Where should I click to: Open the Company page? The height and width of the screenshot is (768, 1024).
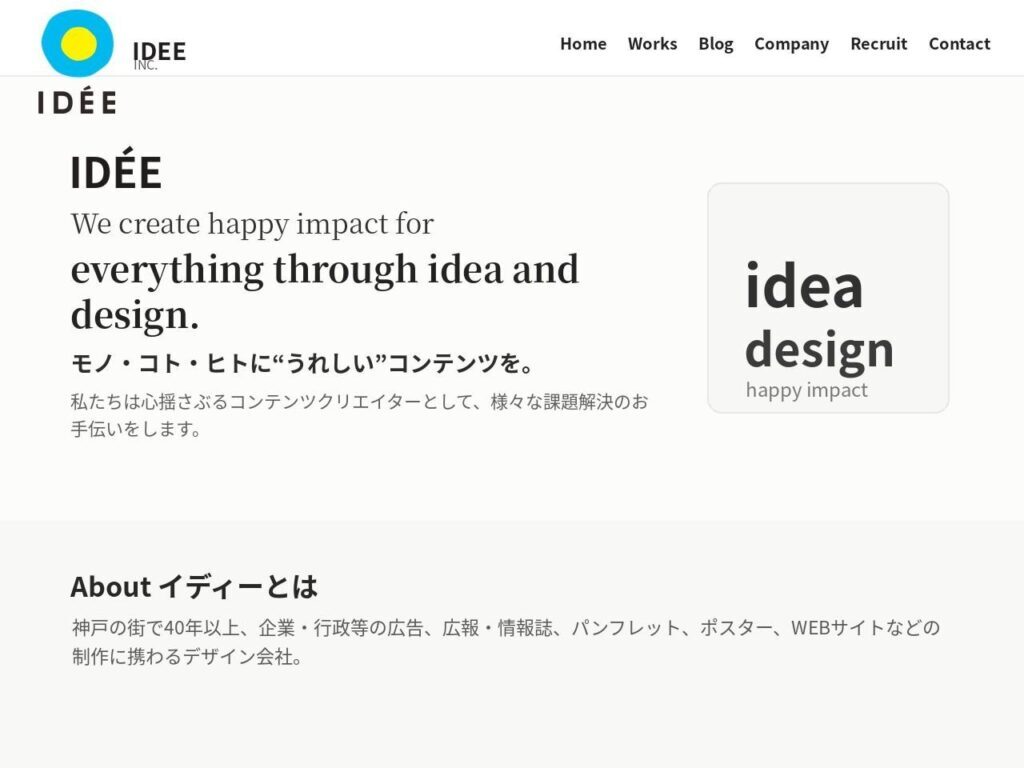tap(791, 44)
